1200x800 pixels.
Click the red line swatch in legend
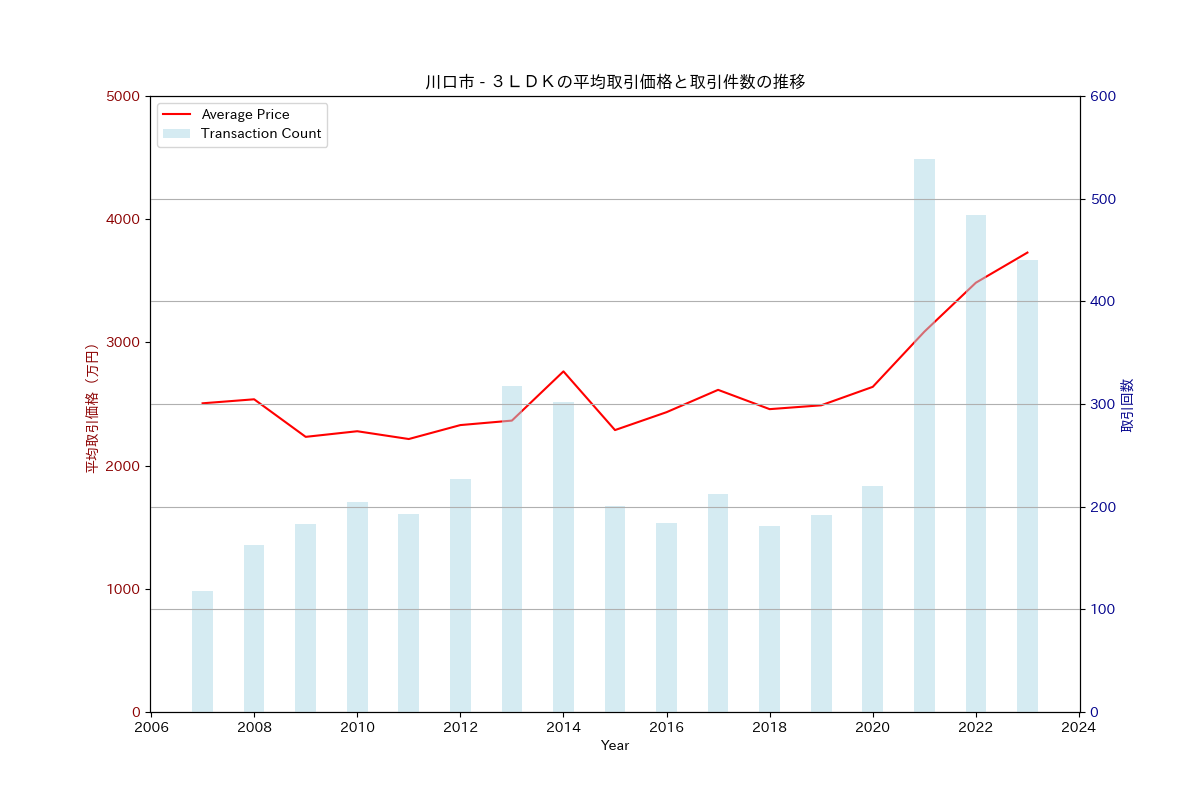(176, 115)
